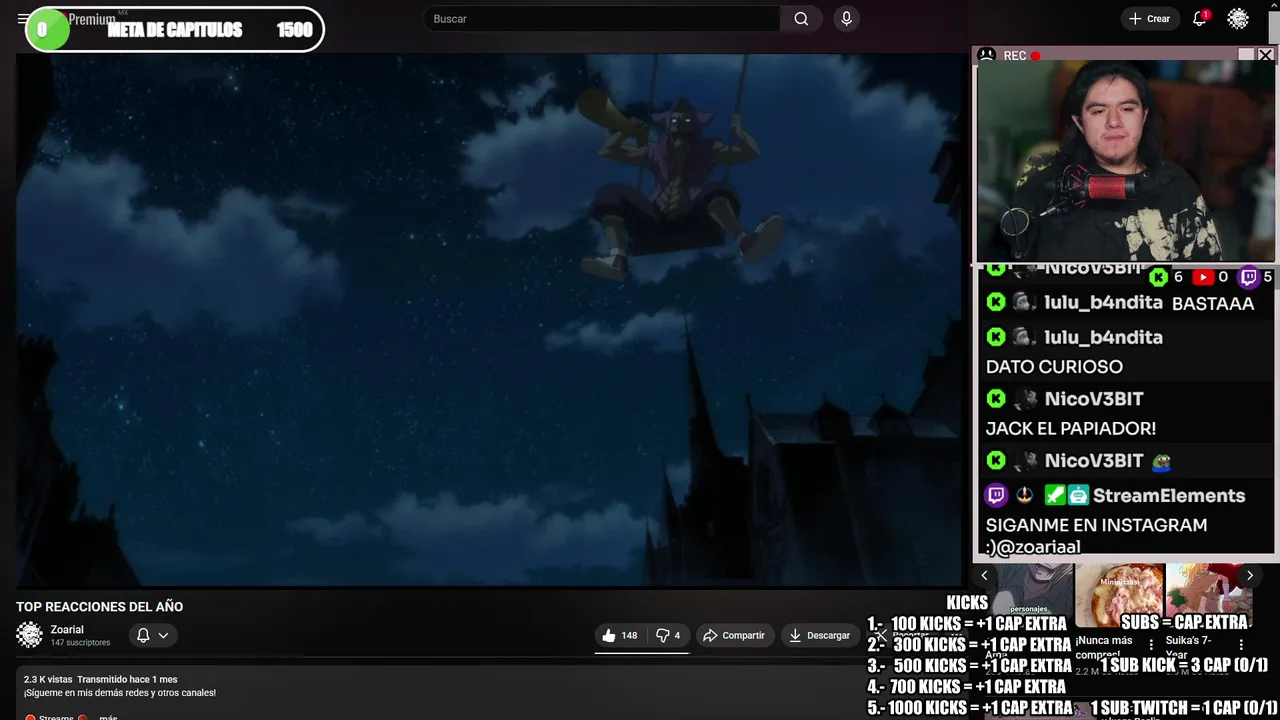The image size is (1280, 720).
Task: Open options menu for '¡Nunca más compres!' short
Action: (x=1151, y=645)
